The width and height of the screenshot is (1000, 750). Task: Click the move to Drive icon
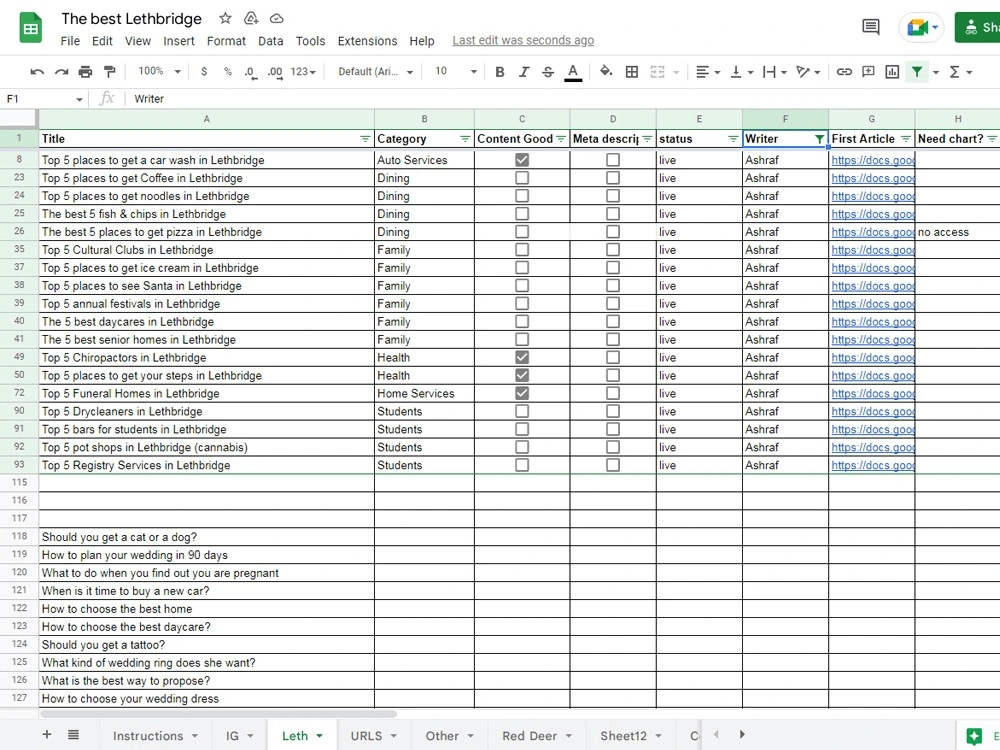pyautogui.click(x=251, y=18)
